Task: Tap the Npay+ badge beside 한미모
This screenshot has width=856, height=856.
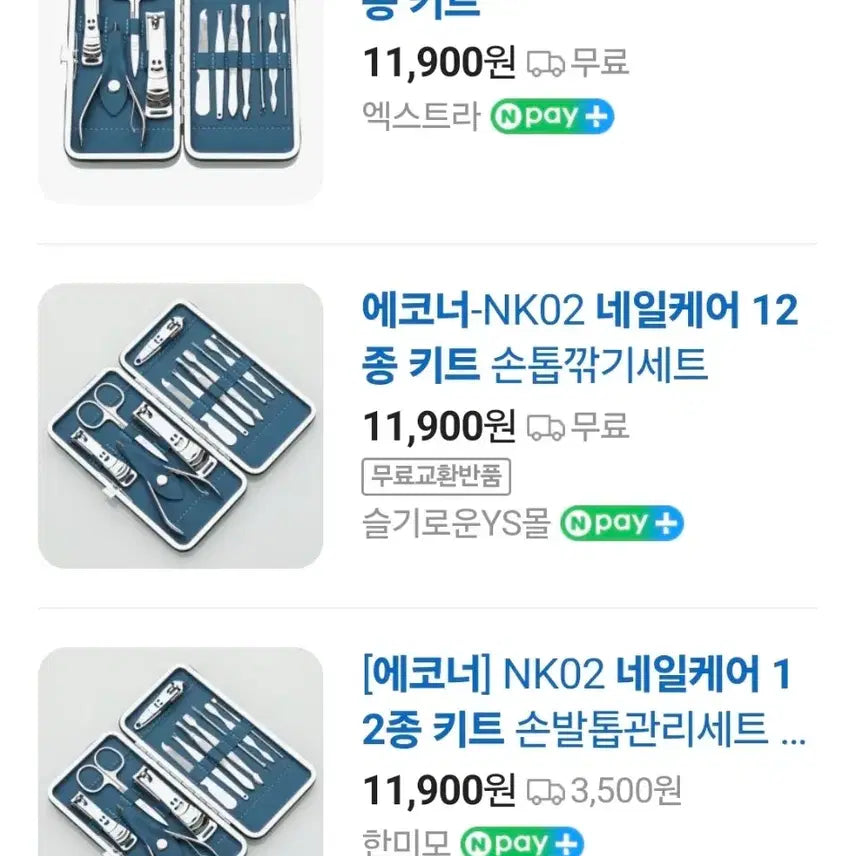Action: pos(522,842)
